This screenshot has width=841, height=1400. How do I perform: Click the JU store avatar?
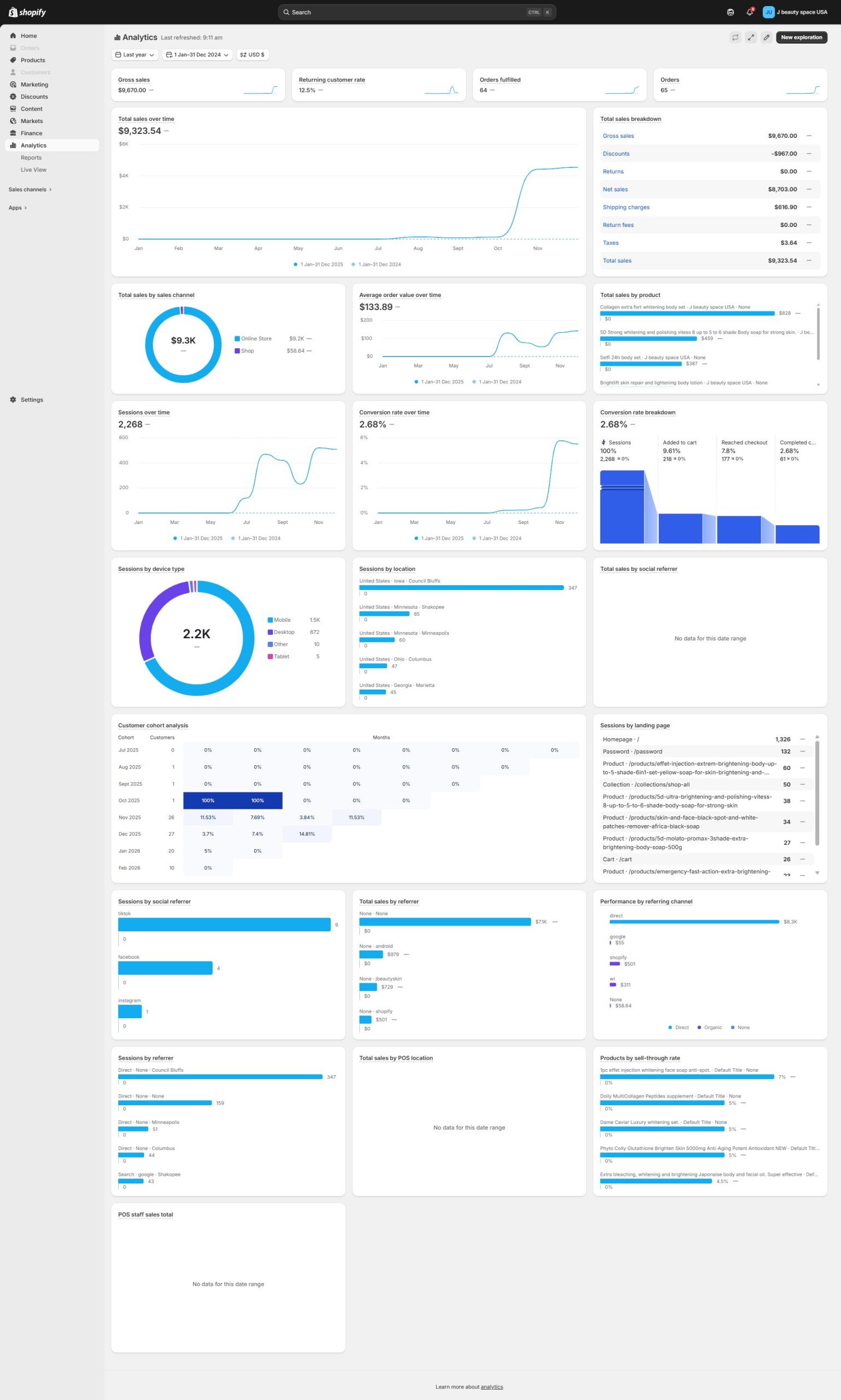(768, 12)
